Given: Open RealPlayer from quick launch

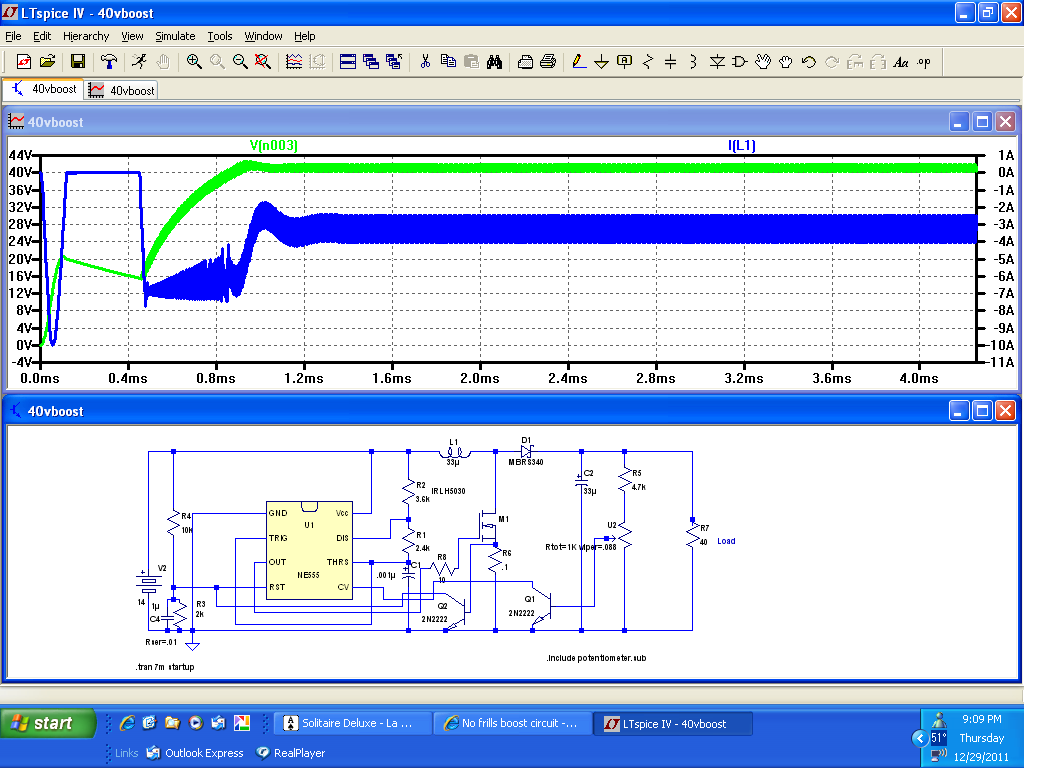Looking at the screenshot, I should click(291, 753).
